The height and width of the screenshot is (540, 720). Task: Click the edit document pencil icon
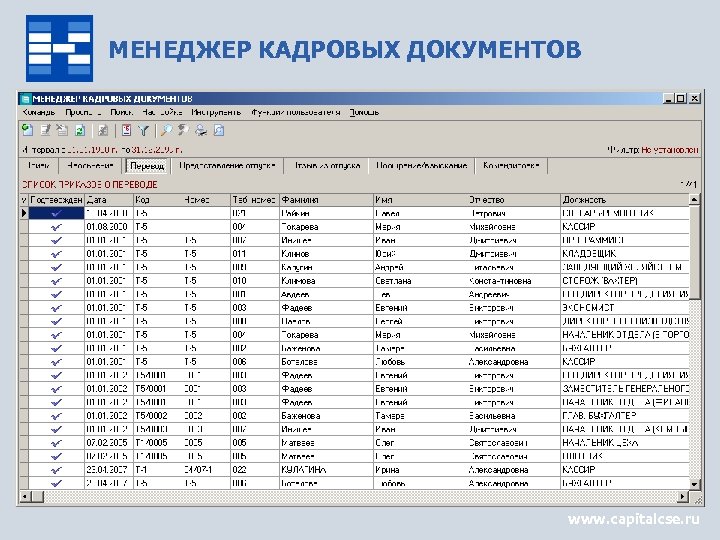[x=45, y=130]
